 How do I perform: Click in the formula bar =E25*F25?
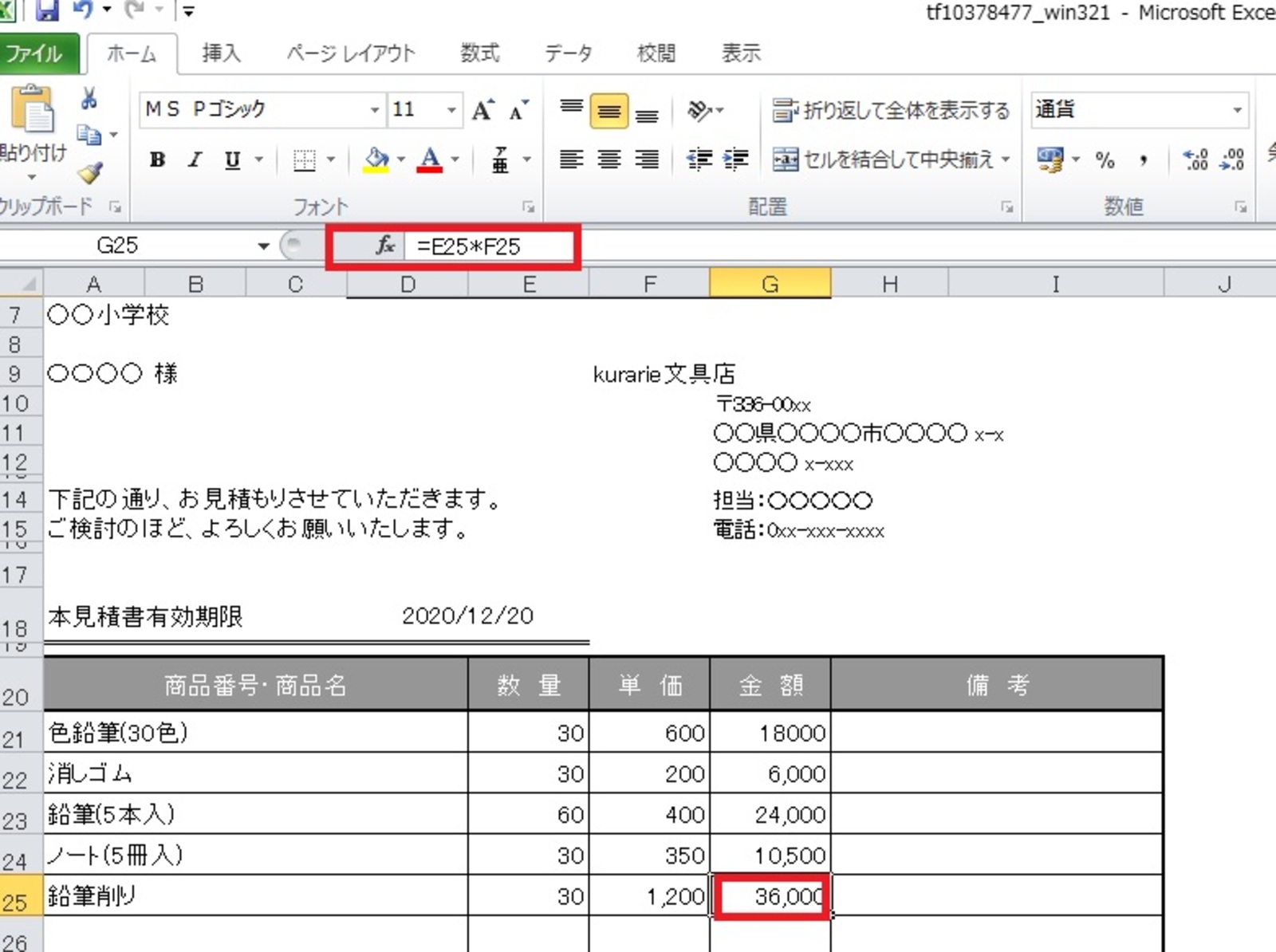click(x=468, y=246)
